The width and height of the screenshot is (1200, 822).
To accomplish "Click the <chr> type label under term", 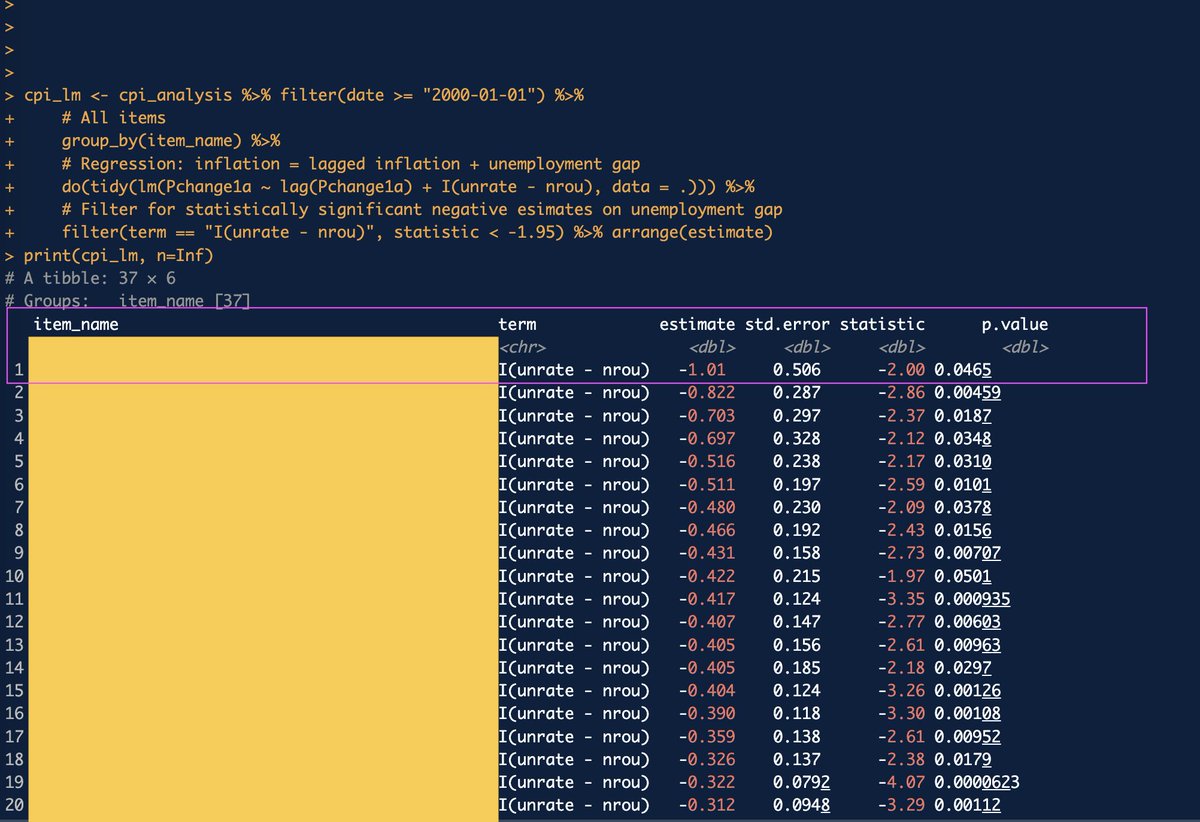I will 522,347.
